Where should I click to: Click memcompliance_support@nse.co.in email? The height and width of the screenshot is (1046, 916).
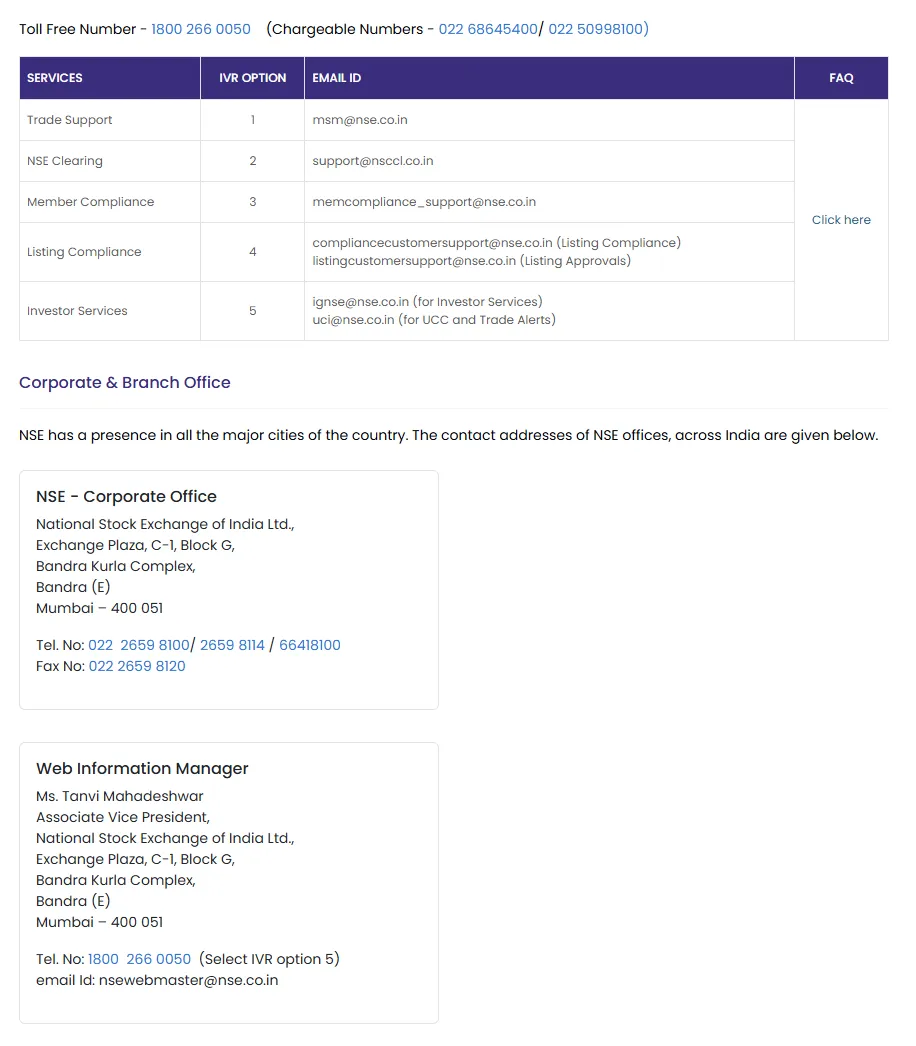(x=423, y=202)
